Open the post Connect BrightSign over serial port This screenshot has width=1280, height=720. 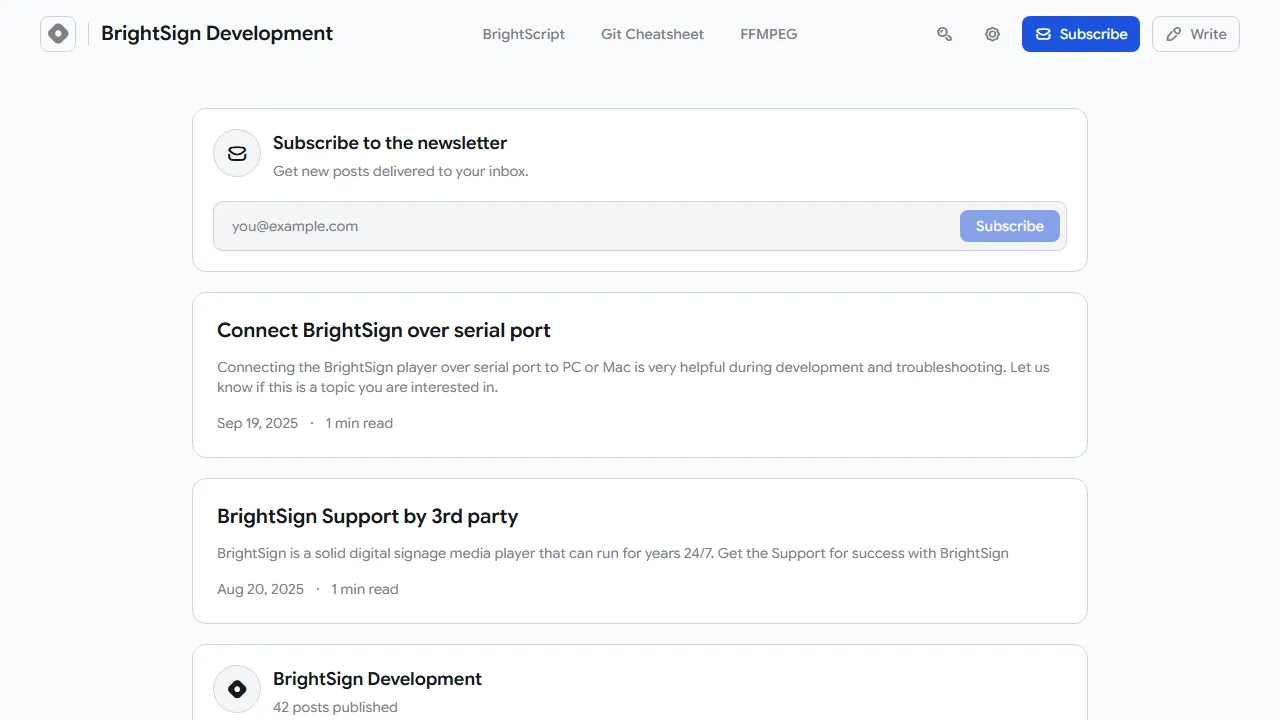tap(383, 330)
